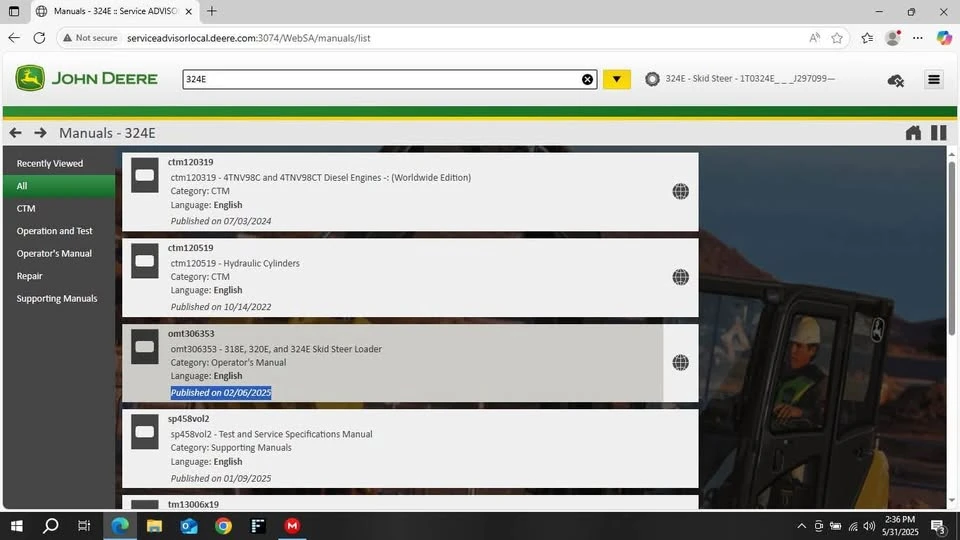960x540 pixels.
Task: Open Task View on taskbar
Action: tap(84, 525)
